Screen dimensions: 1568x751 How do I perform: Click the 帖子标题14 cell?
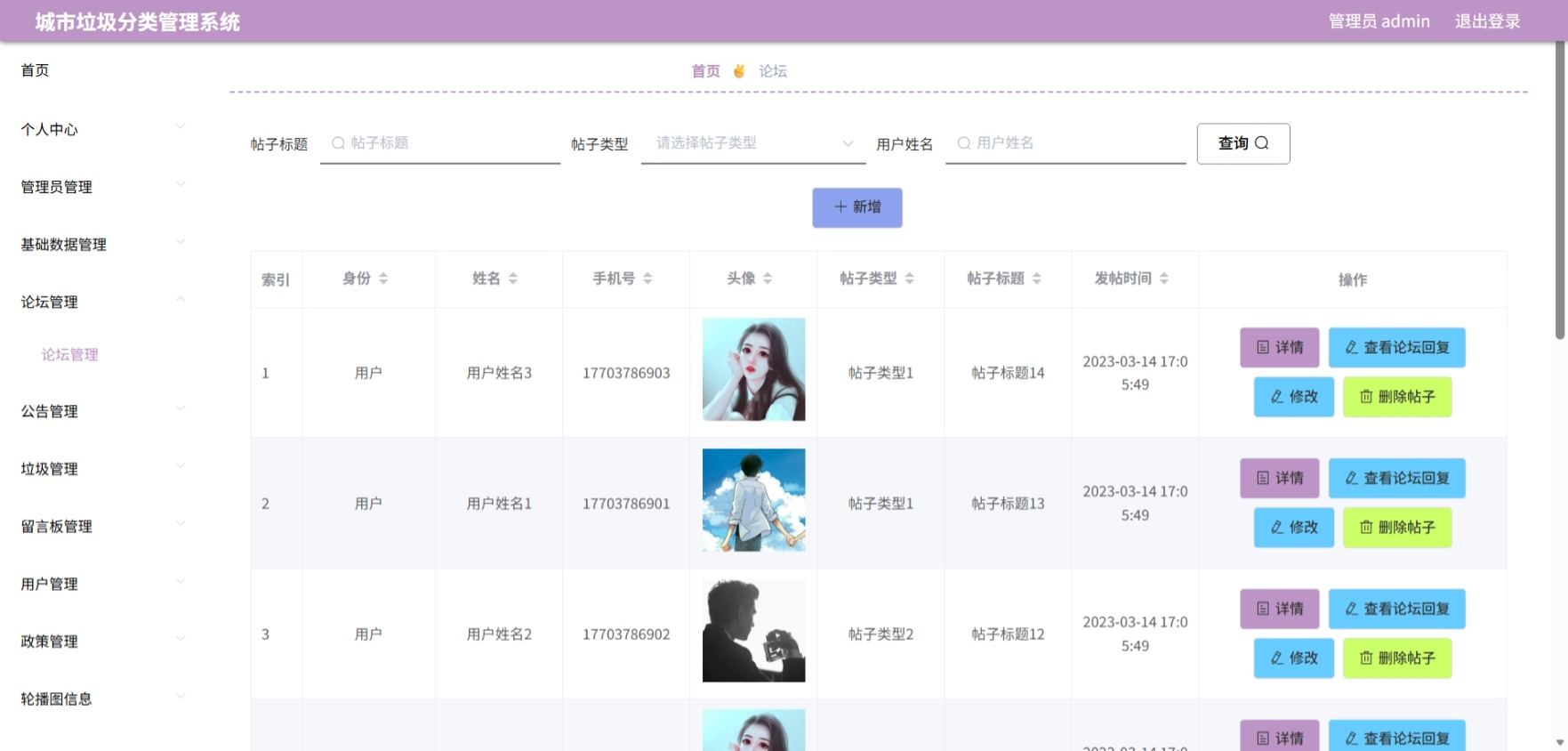(x=1008, y=373)
